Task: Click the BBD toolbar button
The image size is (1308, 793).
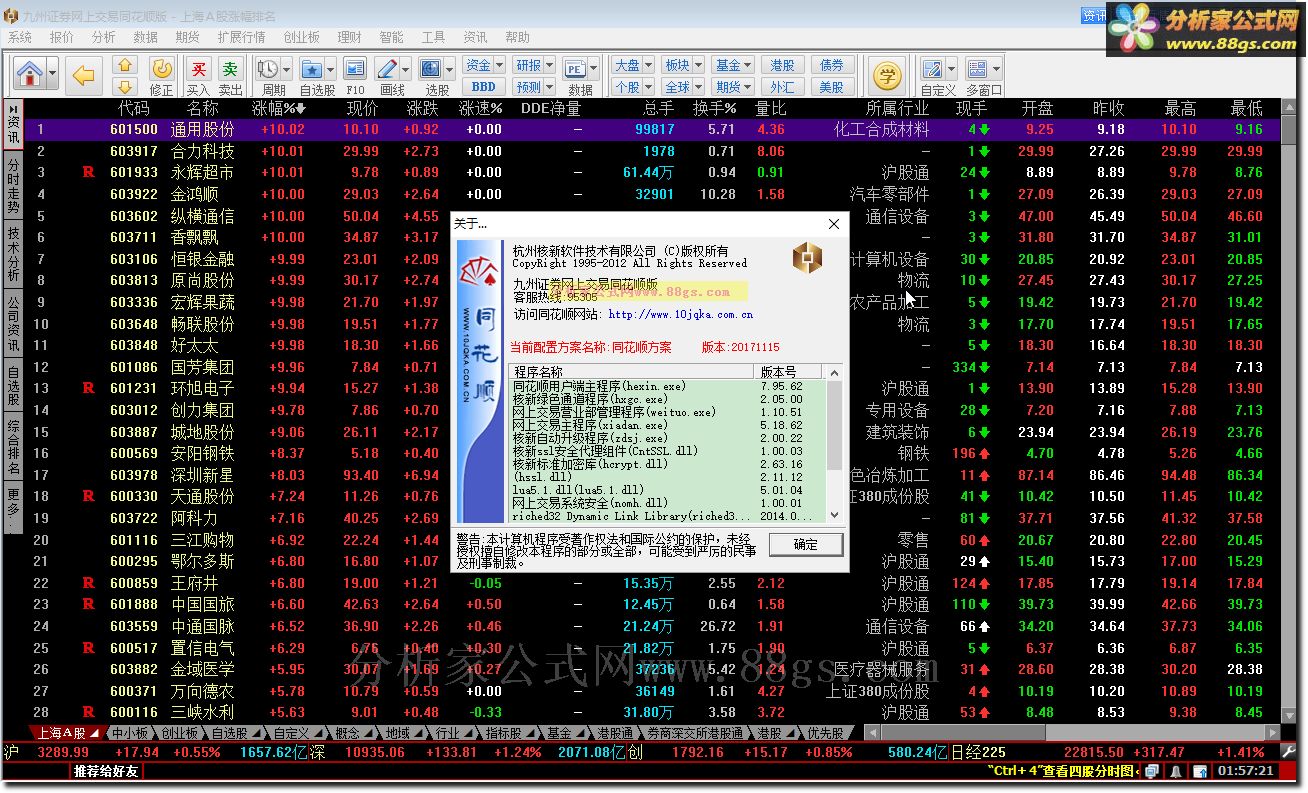Action: [x=483, y=86]
